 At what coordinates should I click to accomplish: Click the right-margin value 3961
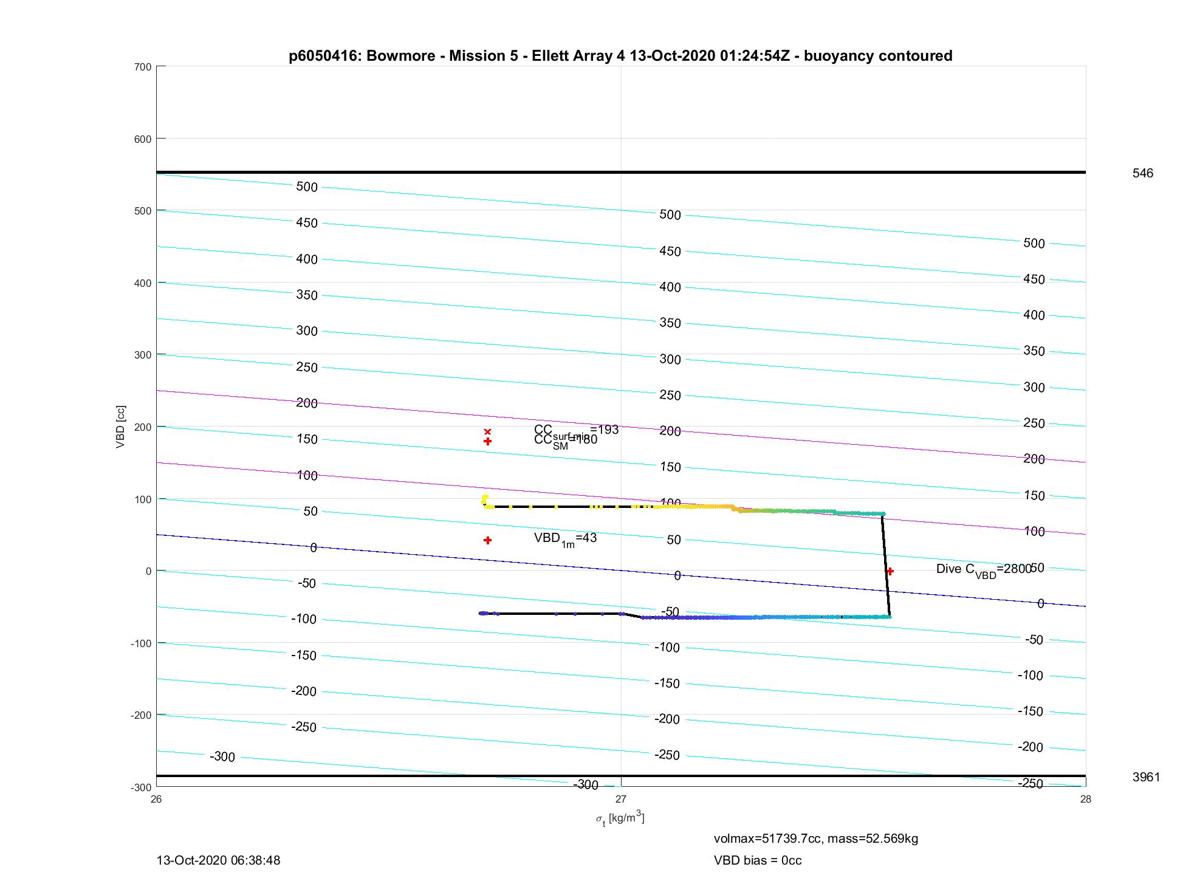click(1146, 777)
